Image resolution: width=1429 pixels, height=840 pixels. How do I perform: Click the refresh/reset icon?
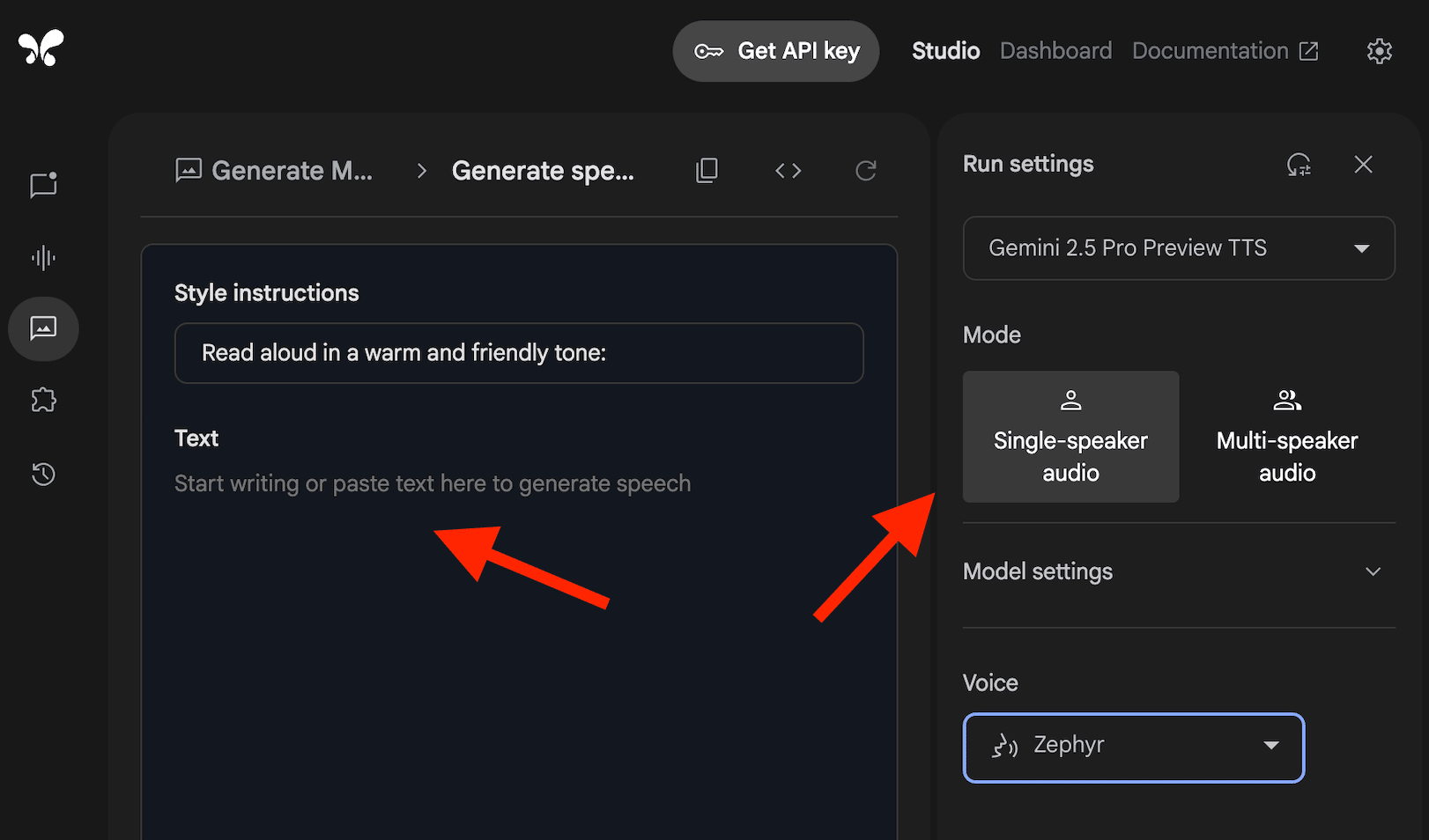point(866,170)
